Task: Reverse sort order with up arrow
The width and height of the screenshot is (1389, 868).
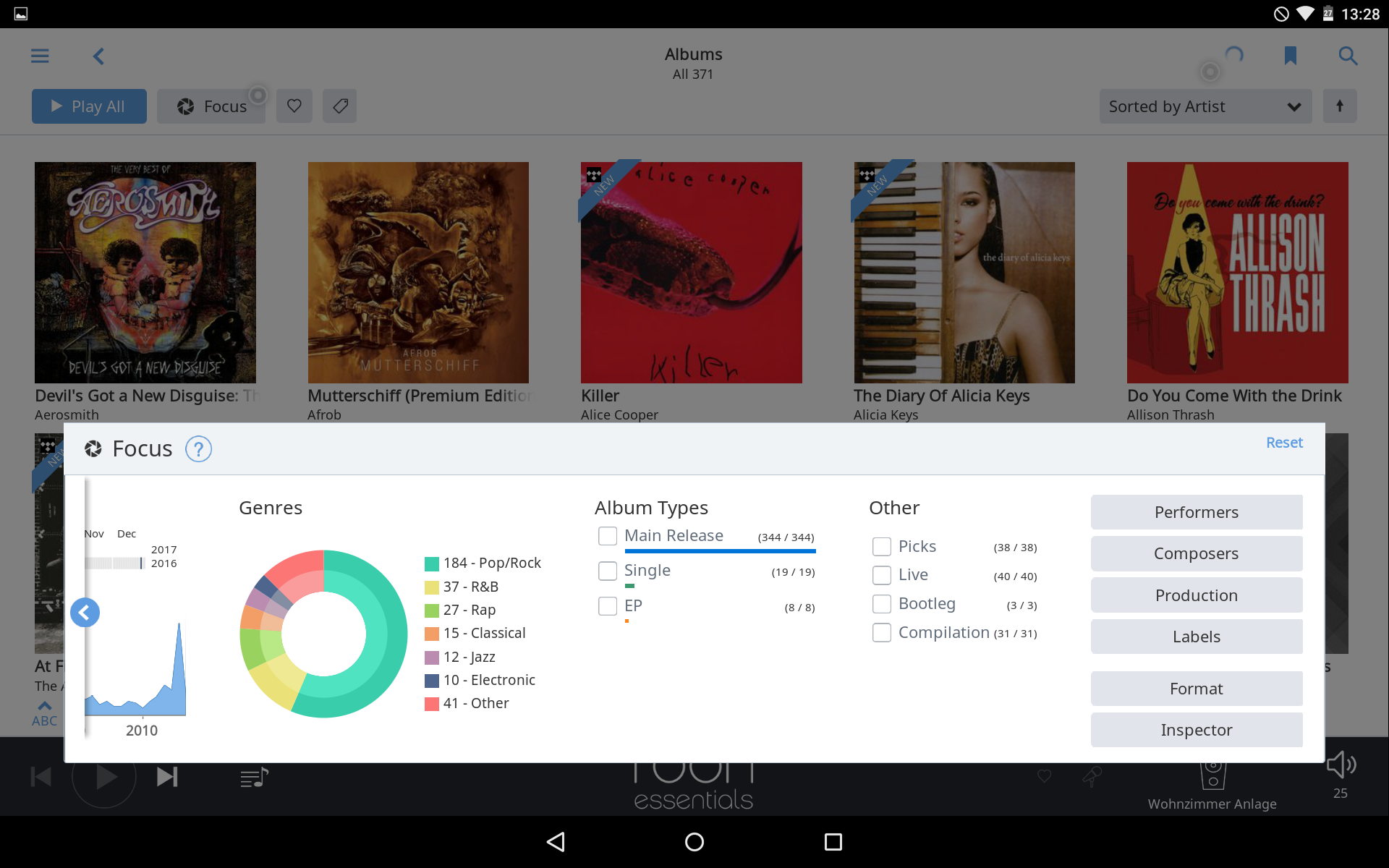Action: [1340, 106]
